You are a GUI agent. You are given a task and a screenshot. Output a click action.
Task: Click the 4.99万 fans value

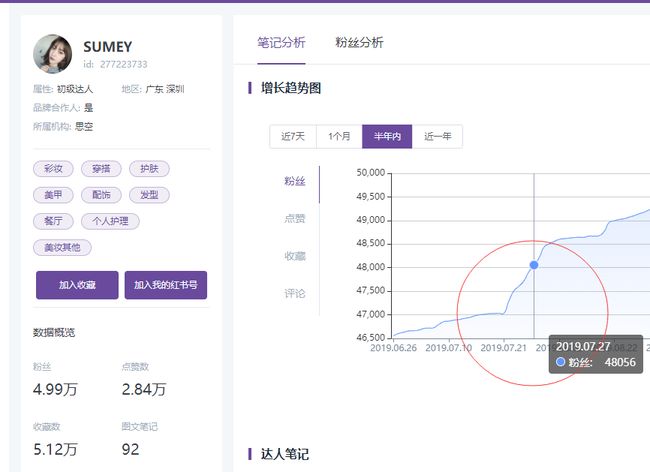(55, 390)
